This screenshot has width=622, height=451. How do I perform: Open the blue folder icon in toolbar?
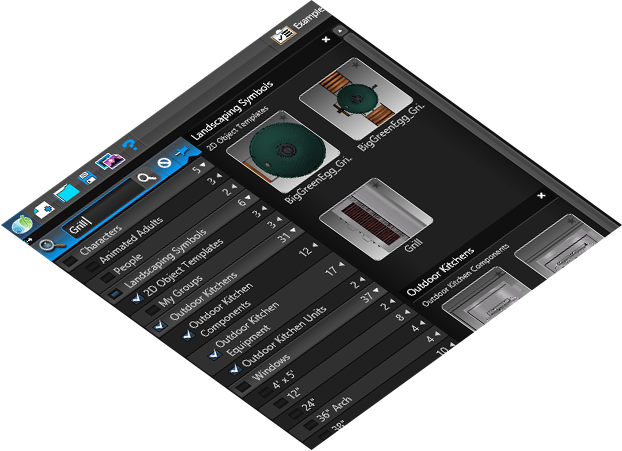68,192
